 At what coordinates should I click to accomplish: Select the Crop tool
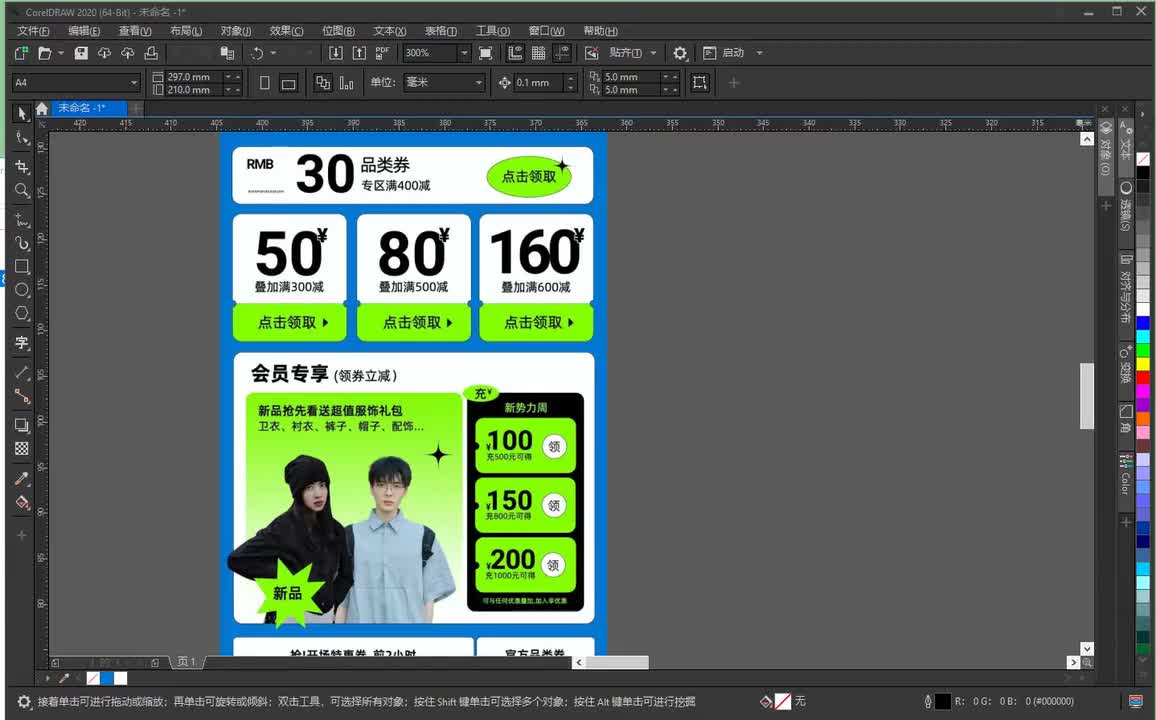(x=22, y=167)
